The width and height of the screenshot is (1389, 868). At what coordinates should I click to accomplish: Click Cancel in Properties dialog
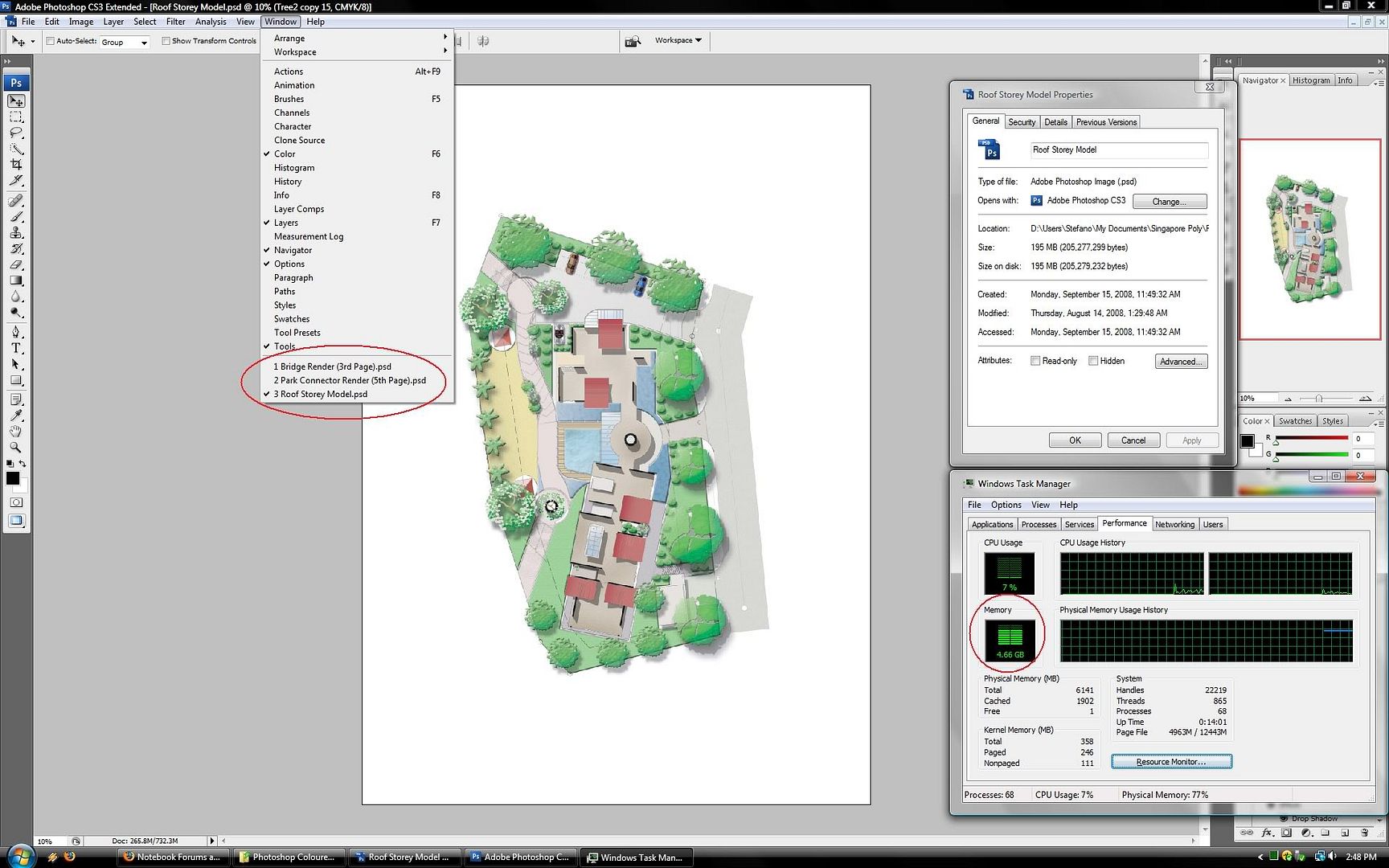1133,440
